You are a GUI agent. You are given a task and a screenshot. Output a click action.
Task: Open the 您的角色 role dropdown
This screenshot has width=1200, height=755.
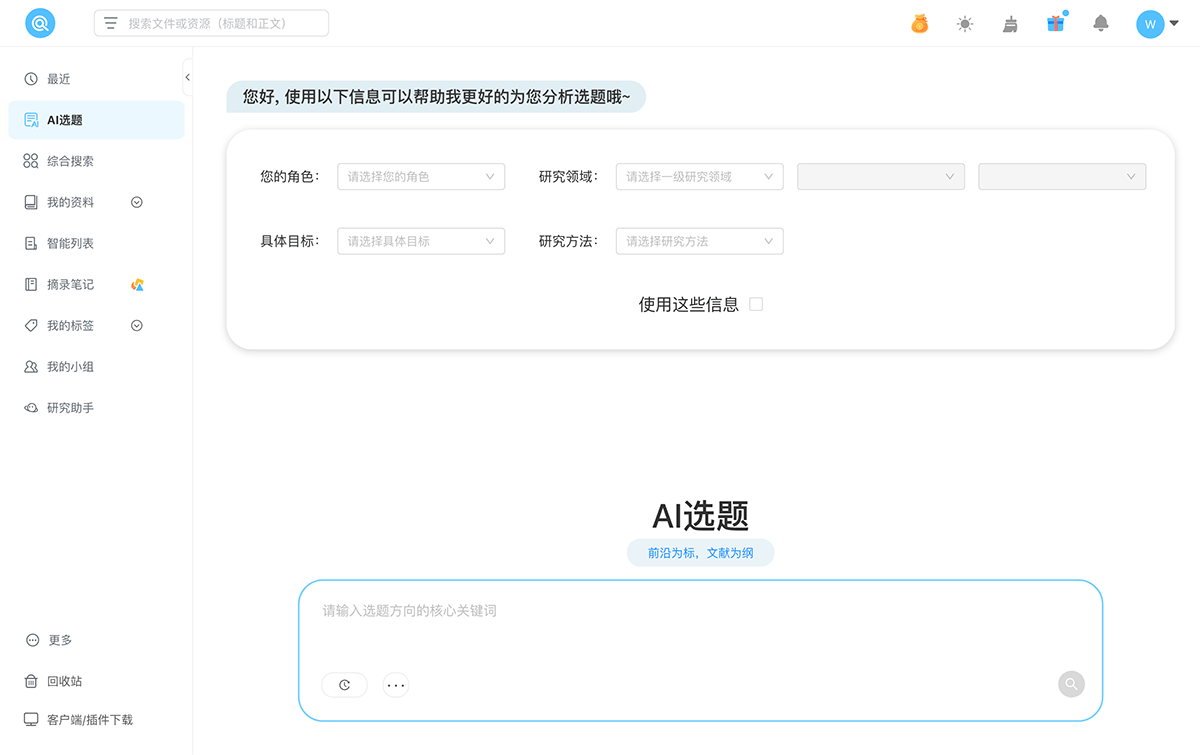pos(420,176)
